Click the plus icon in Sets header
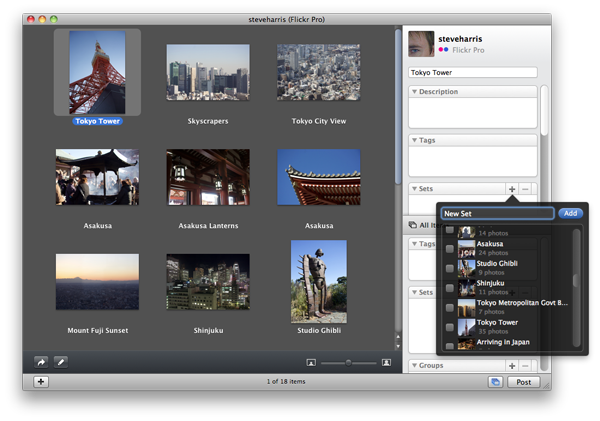Screen dimensions: 600x421 (x=512, y=189)
